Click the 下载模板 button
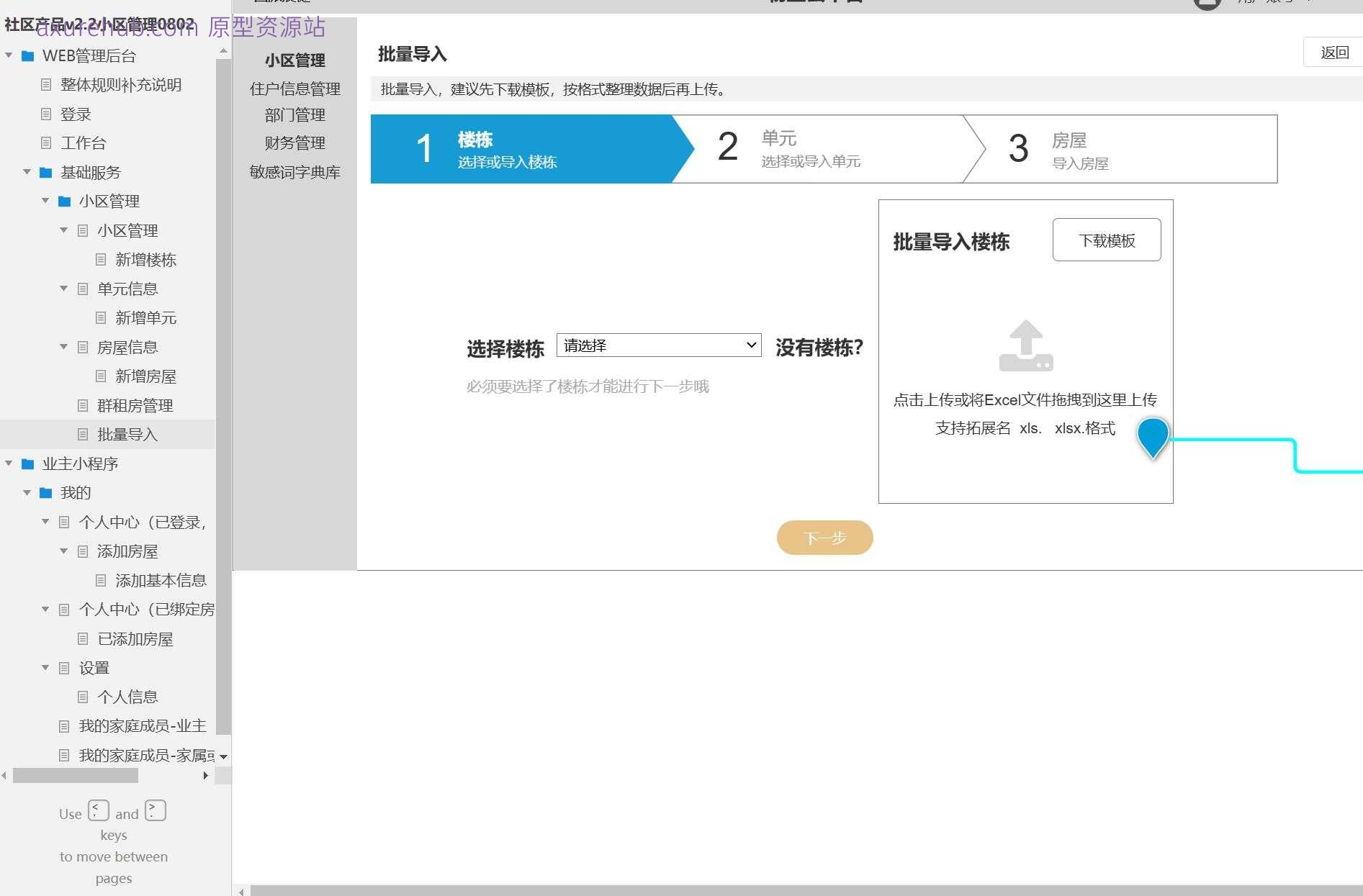 pos(1107,240)
